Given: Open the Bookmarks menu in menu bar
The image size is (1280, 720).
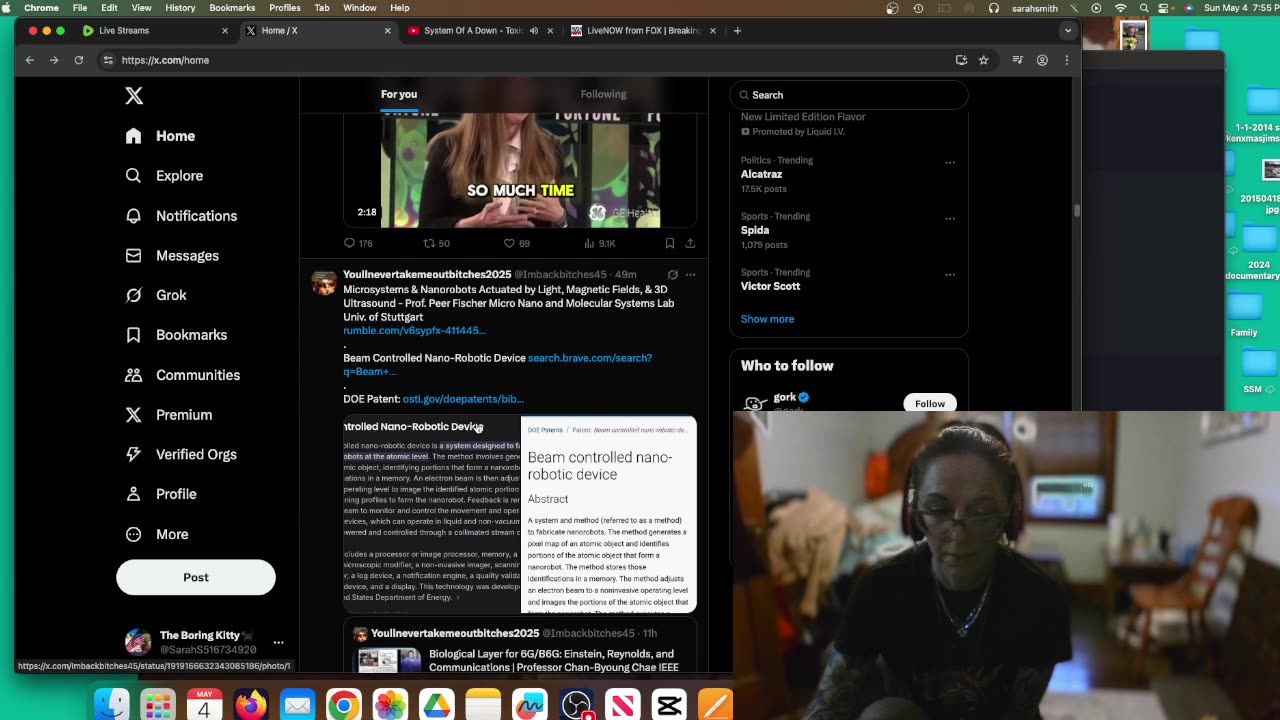Looking at the screenshot, I should (x=232, y=8).
